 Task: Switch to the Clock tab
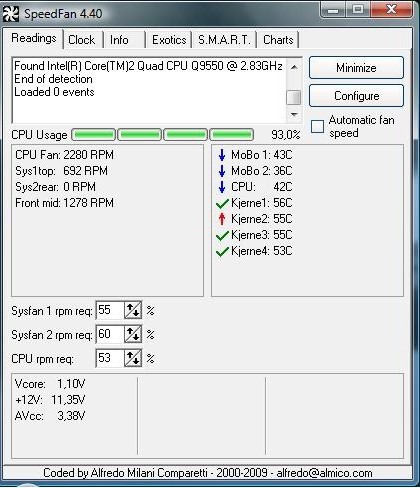coord(82,40)
